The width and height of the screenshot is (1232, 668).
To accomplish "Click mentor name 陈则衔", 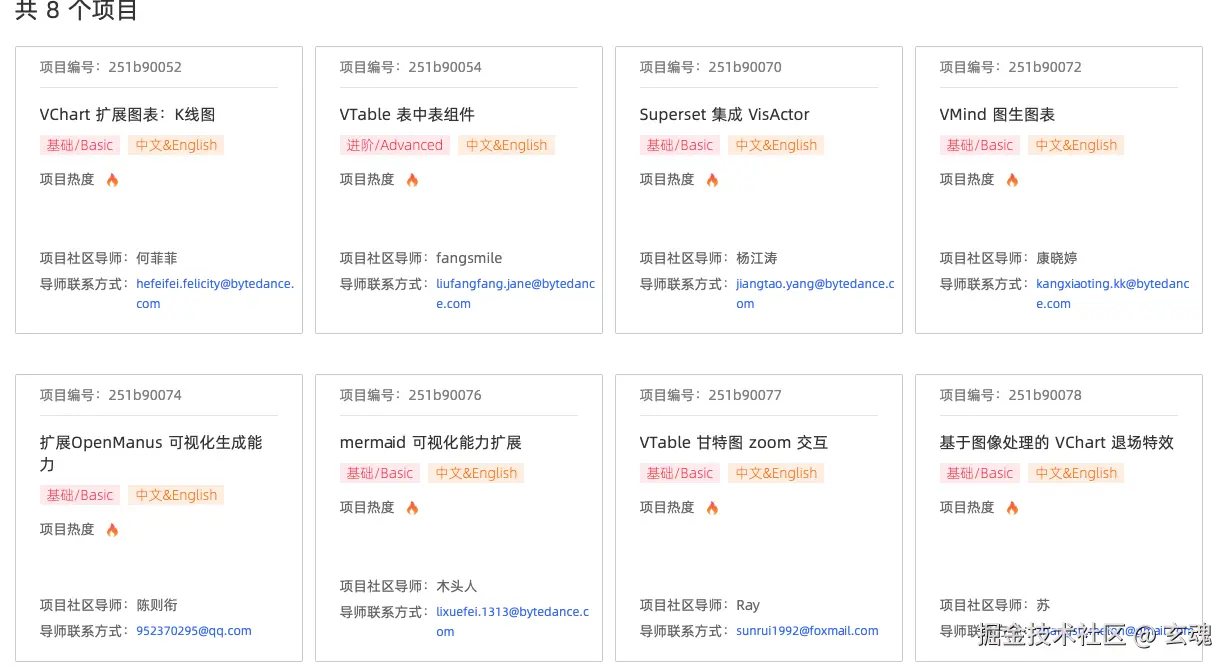I will tap(157, 605).
